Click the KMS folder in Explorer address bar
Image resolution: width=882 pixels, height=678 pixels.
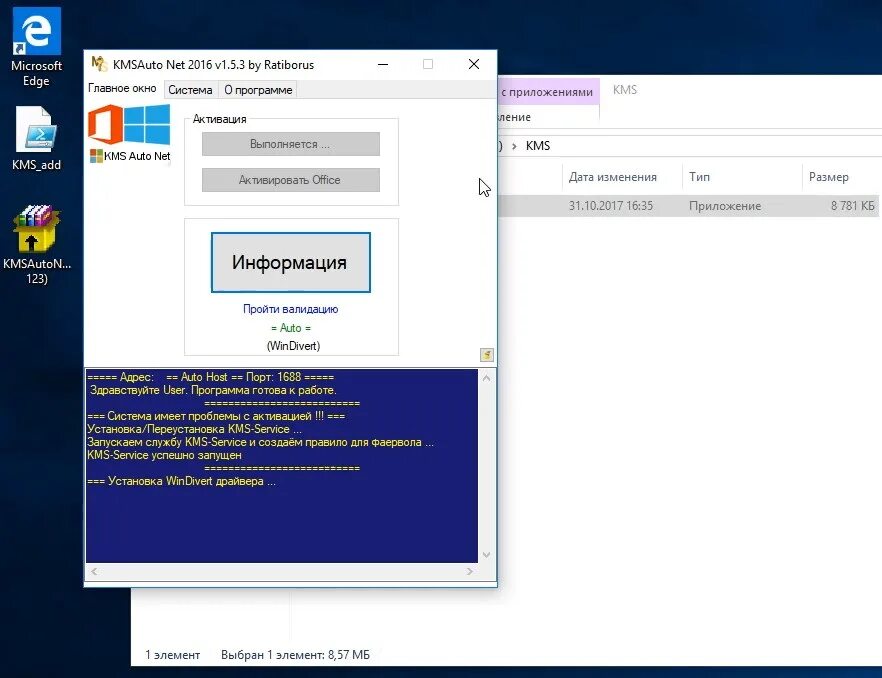538,146
